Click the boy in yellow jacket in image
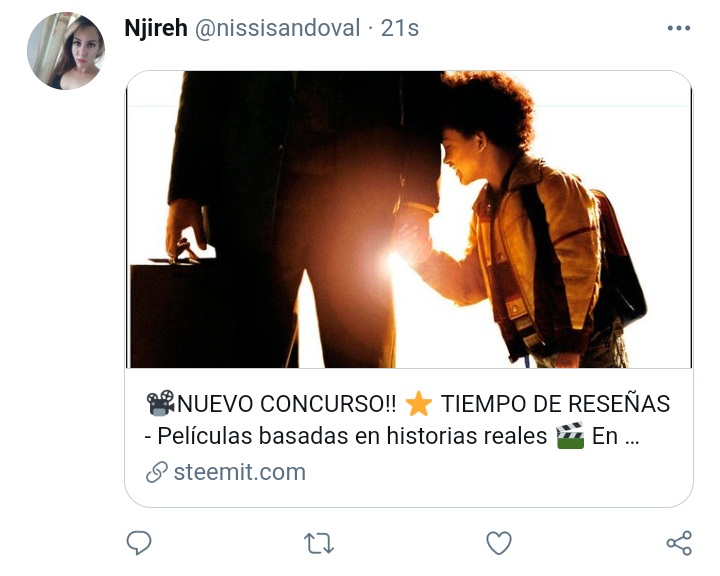This screenshot has height=576, width=720. tap(523, 225)
